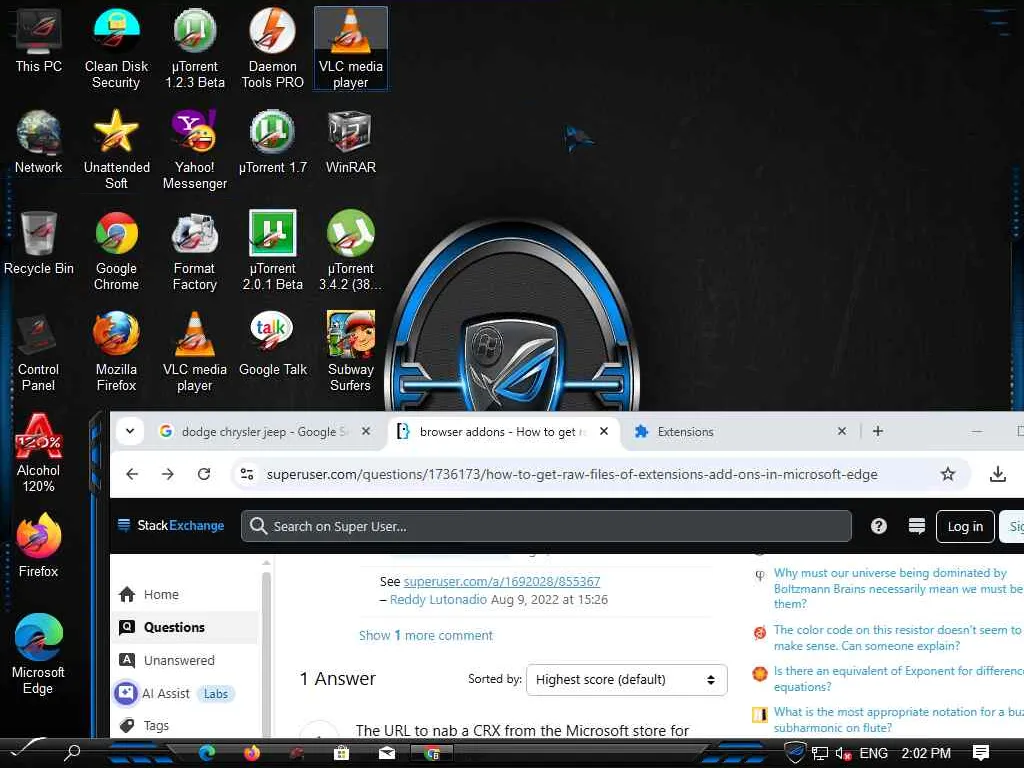The width and height of the screenshot is (1024, 768).
Task: Open Microsoft Edge from taskbar
Action: coord(207,753)
